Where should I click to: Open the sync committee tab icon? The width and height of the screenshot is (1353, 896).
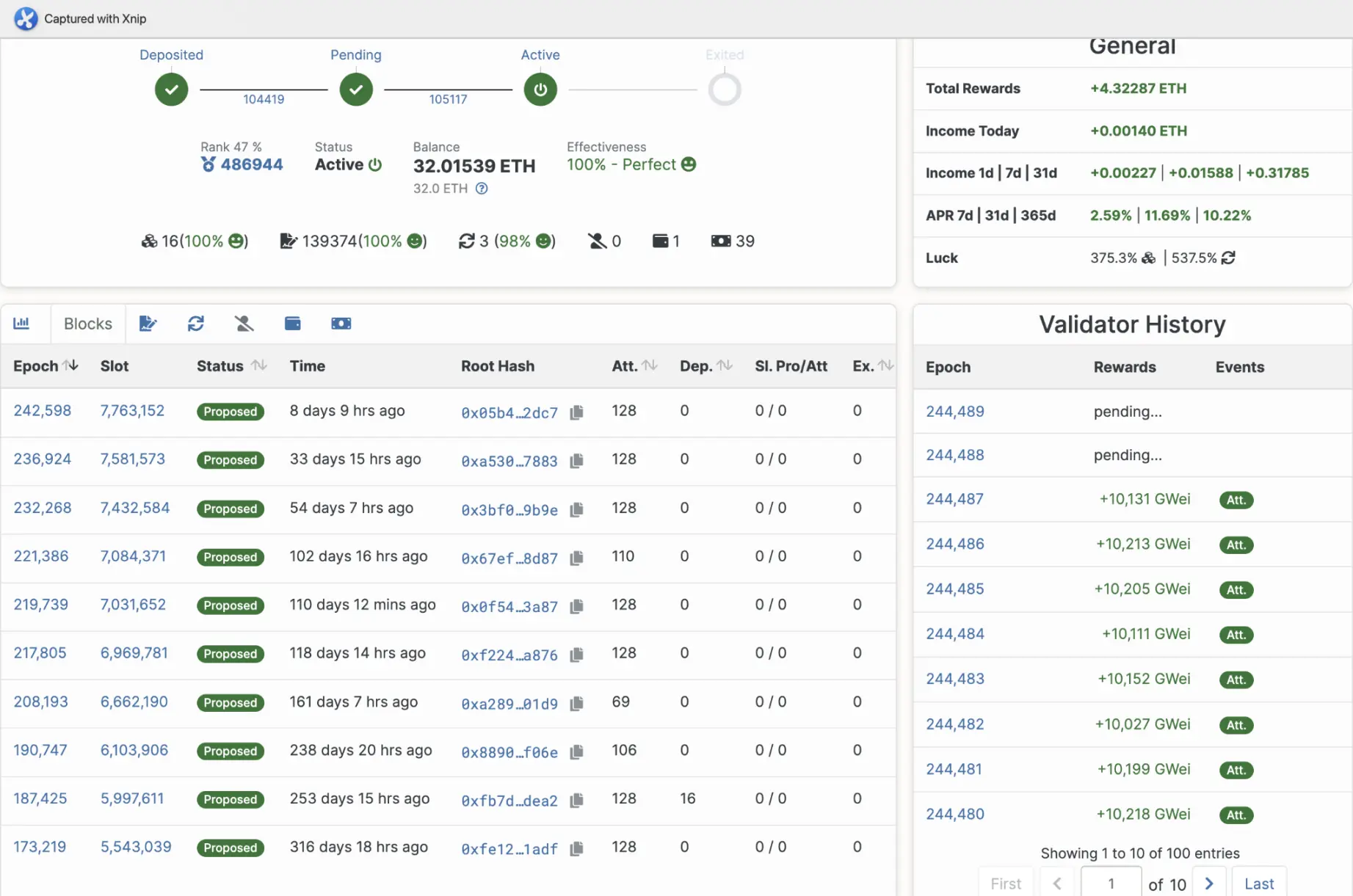coord(195,324)
